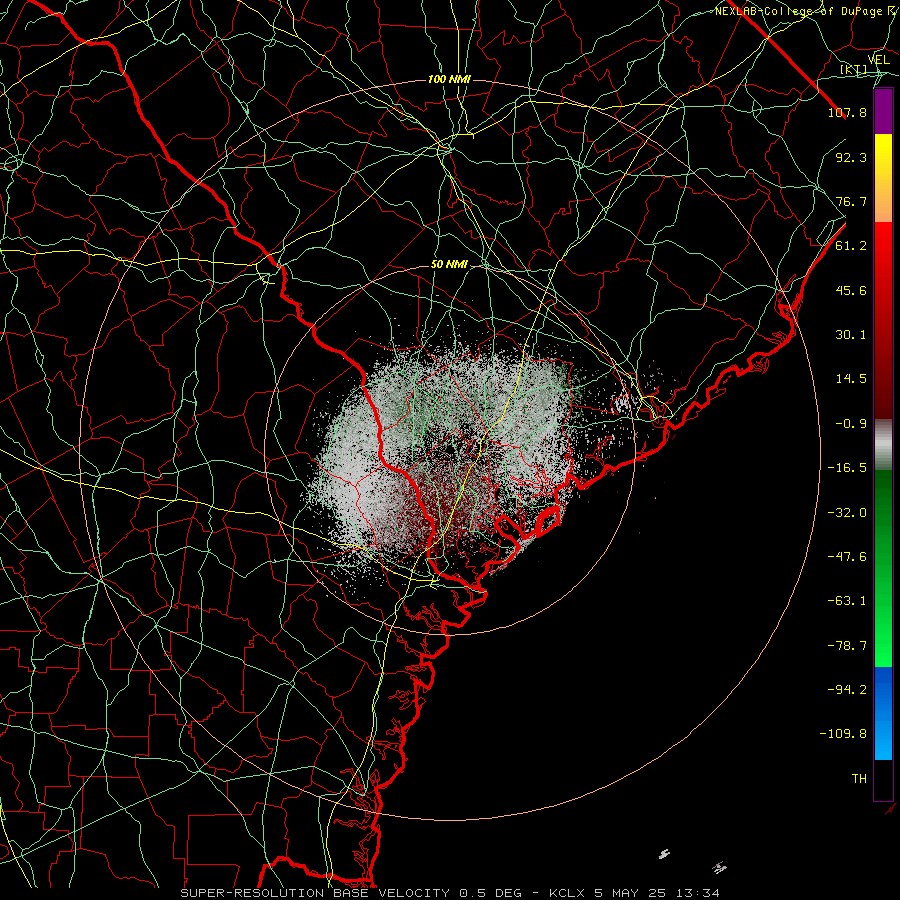Click the 45.6 value on velocity scale
Image resolution: width=900 pixels, height=900 pixels.
point(851,290)
